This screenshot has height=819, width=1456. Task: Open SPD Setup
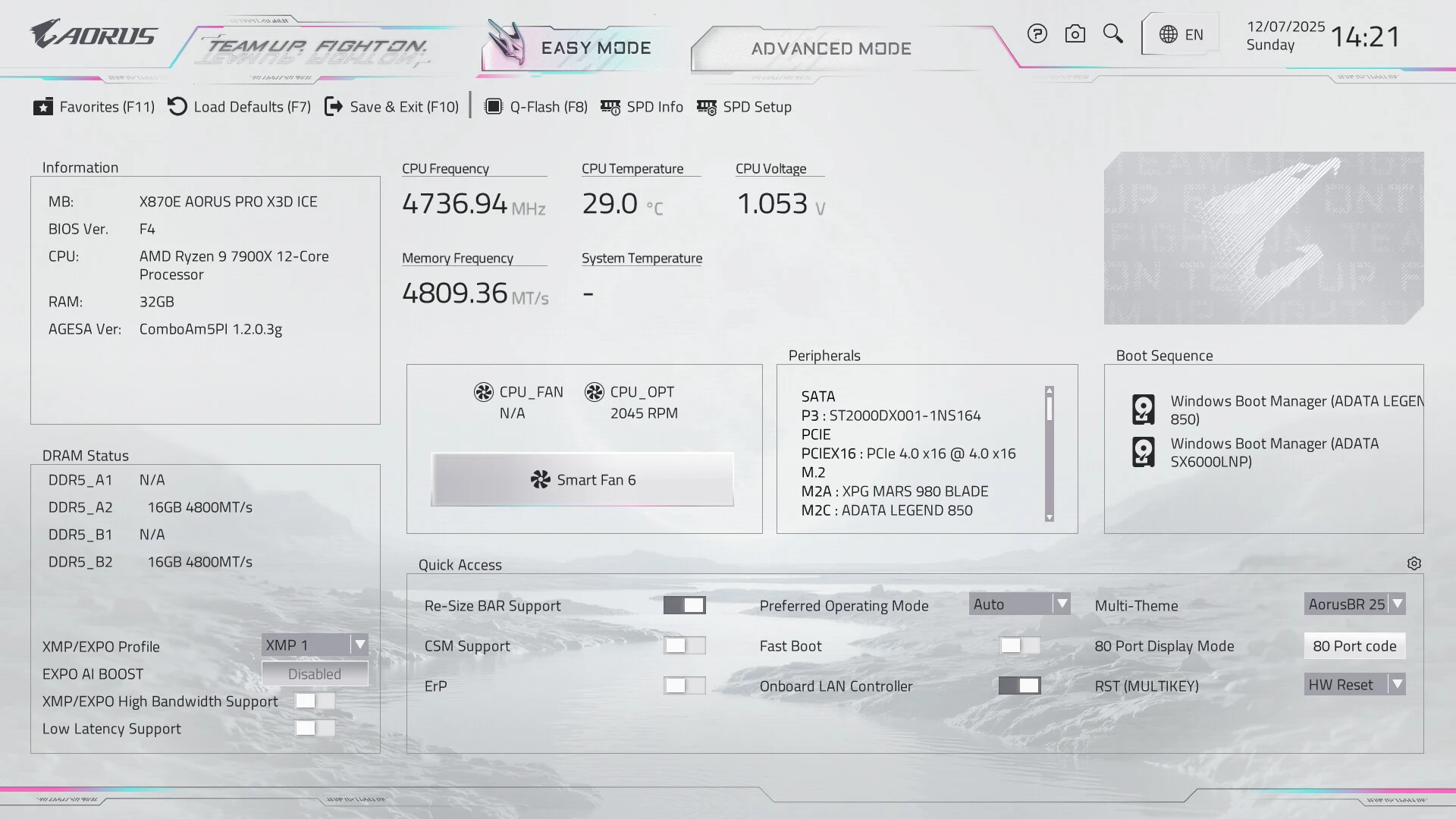click(x=744, y=107)
